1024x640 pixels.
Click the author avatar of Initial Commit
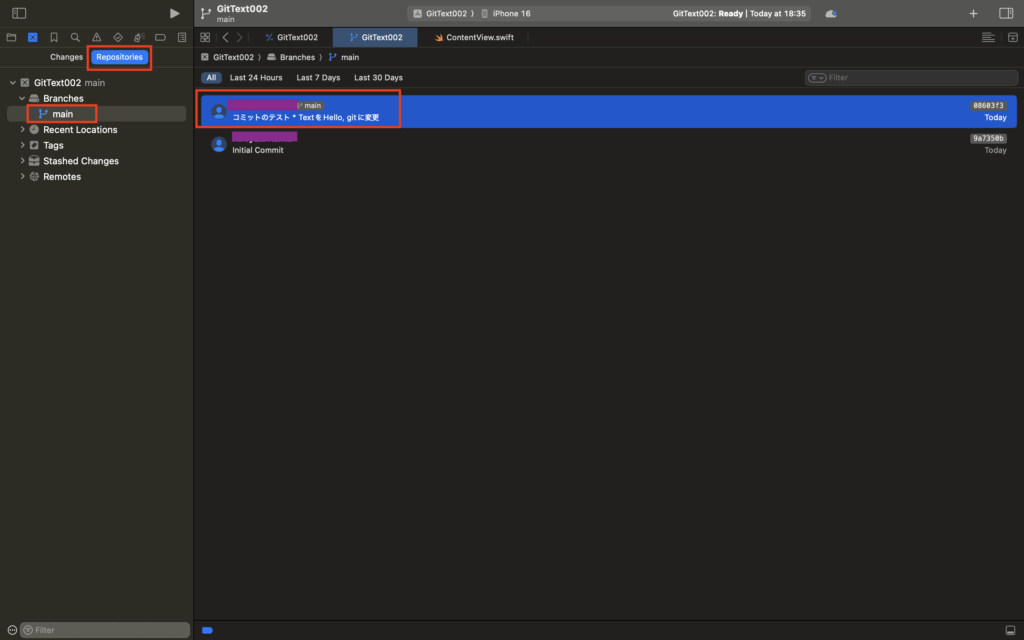(219, 144)
